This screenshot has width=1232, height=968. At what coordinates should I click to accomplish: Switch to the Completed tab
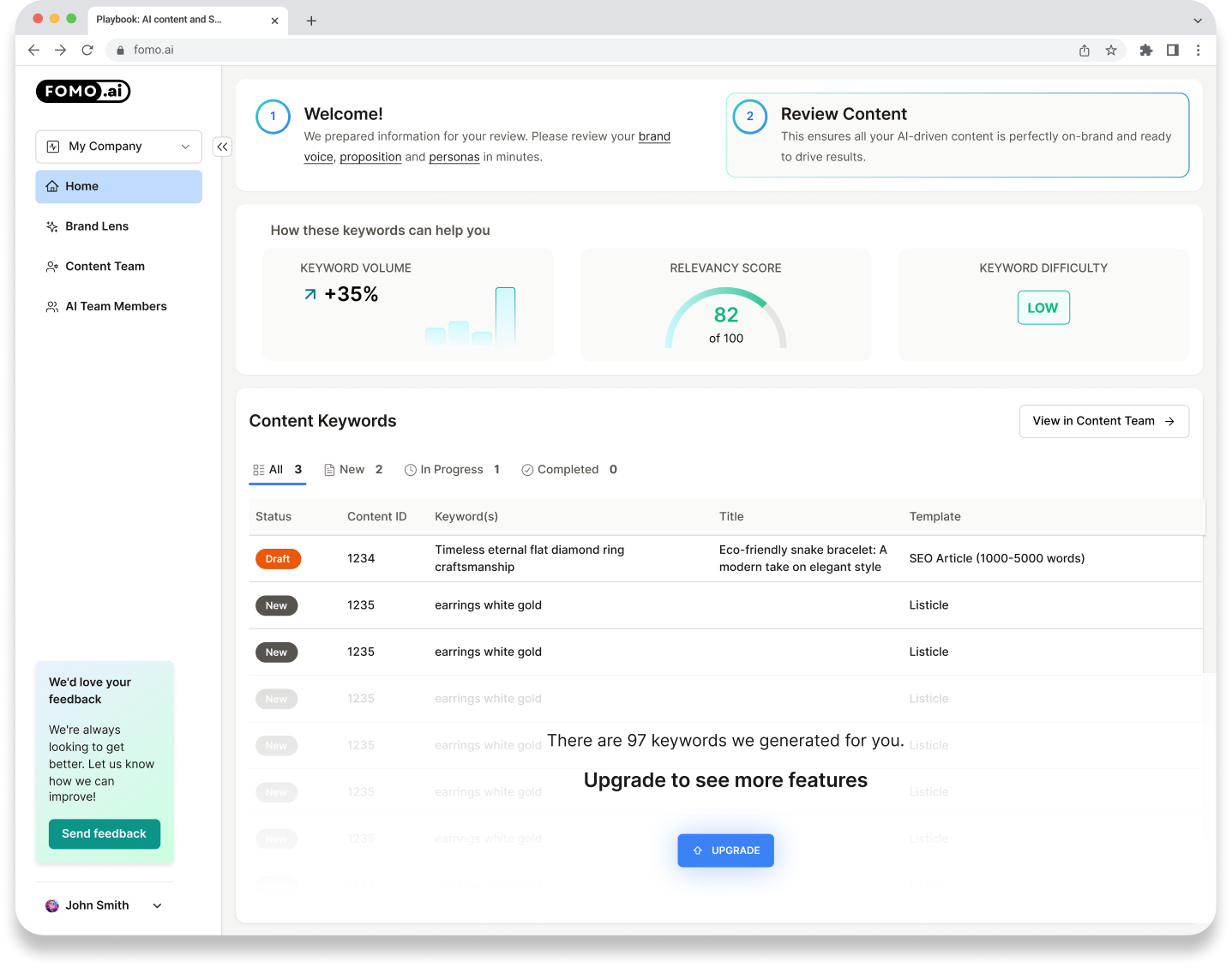point(568,469)
